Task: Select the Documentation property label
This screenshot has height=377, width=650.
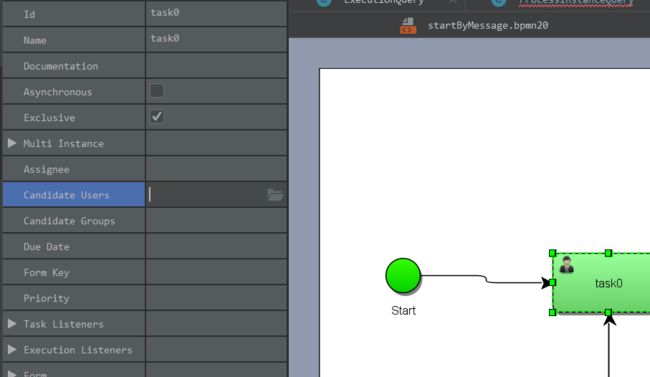Action: tap(61, 66)
